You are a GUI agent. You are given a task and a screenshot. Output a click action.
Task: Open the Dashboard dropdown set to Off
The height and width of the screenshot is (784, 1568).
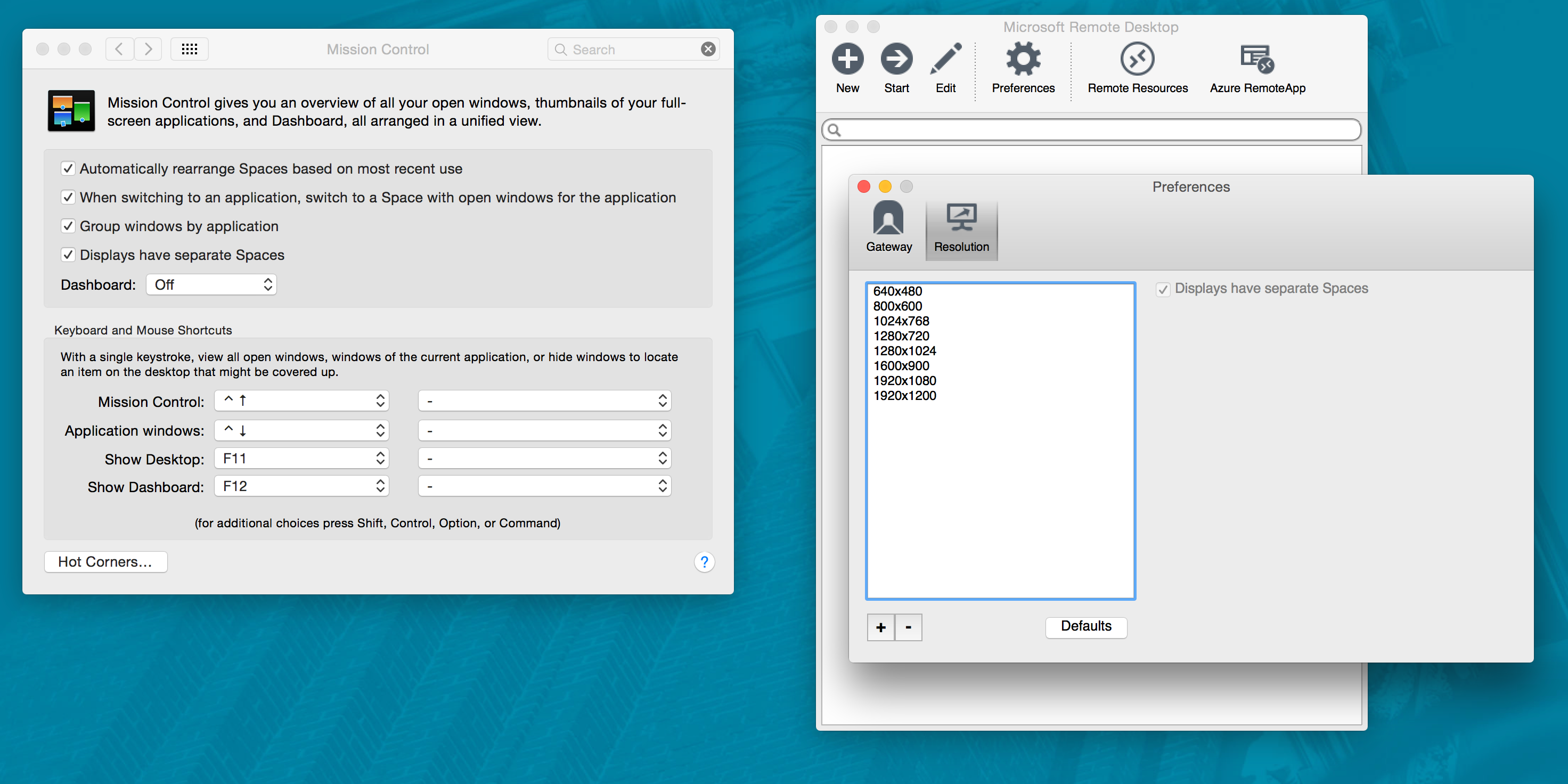click(x=211, y=285)
